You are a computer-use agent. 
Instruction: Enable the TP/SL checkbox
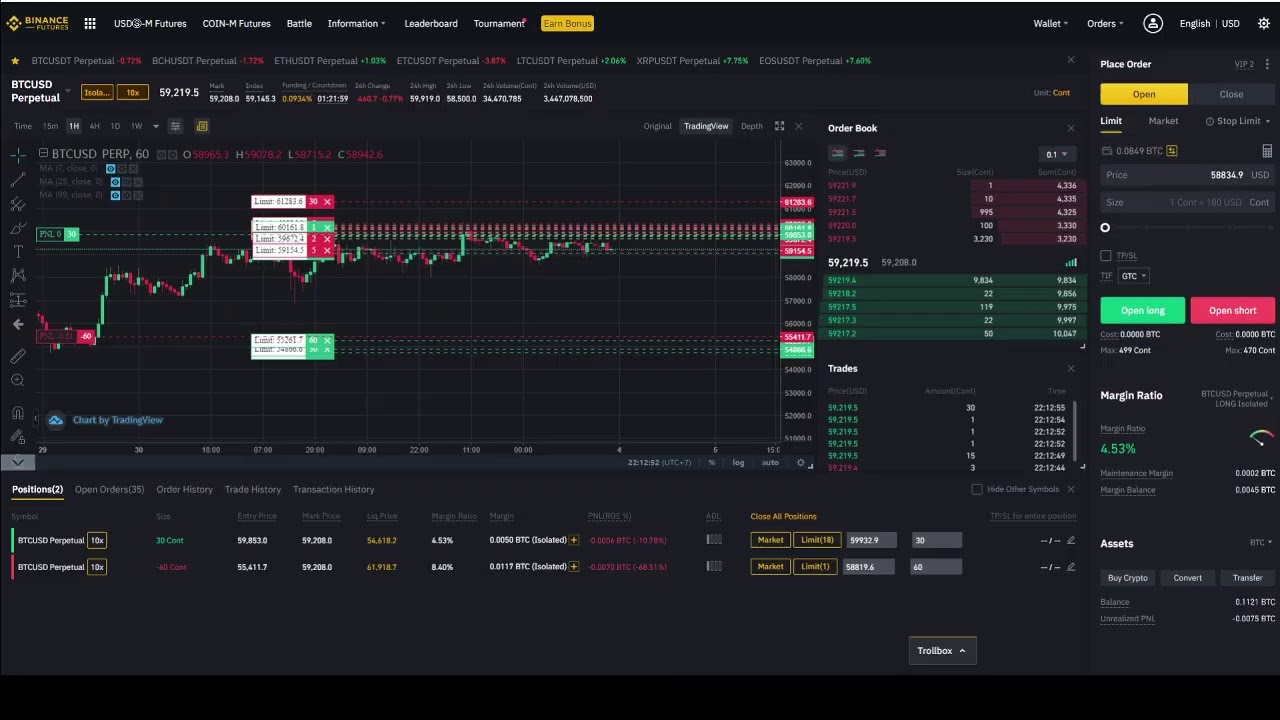pyautogui.click(x=1105, y=256)
